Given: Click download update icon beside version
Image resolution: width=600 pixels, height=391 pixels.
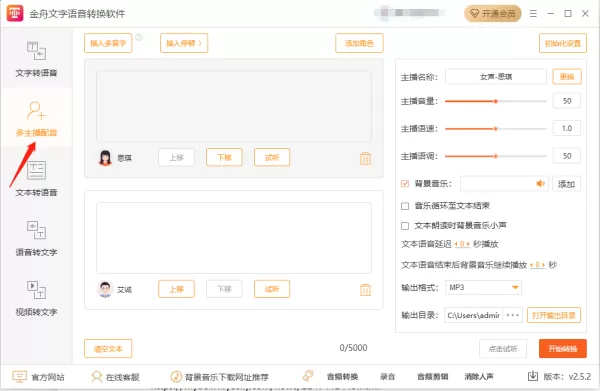Looking at the screenshot, I should (533, 376).
